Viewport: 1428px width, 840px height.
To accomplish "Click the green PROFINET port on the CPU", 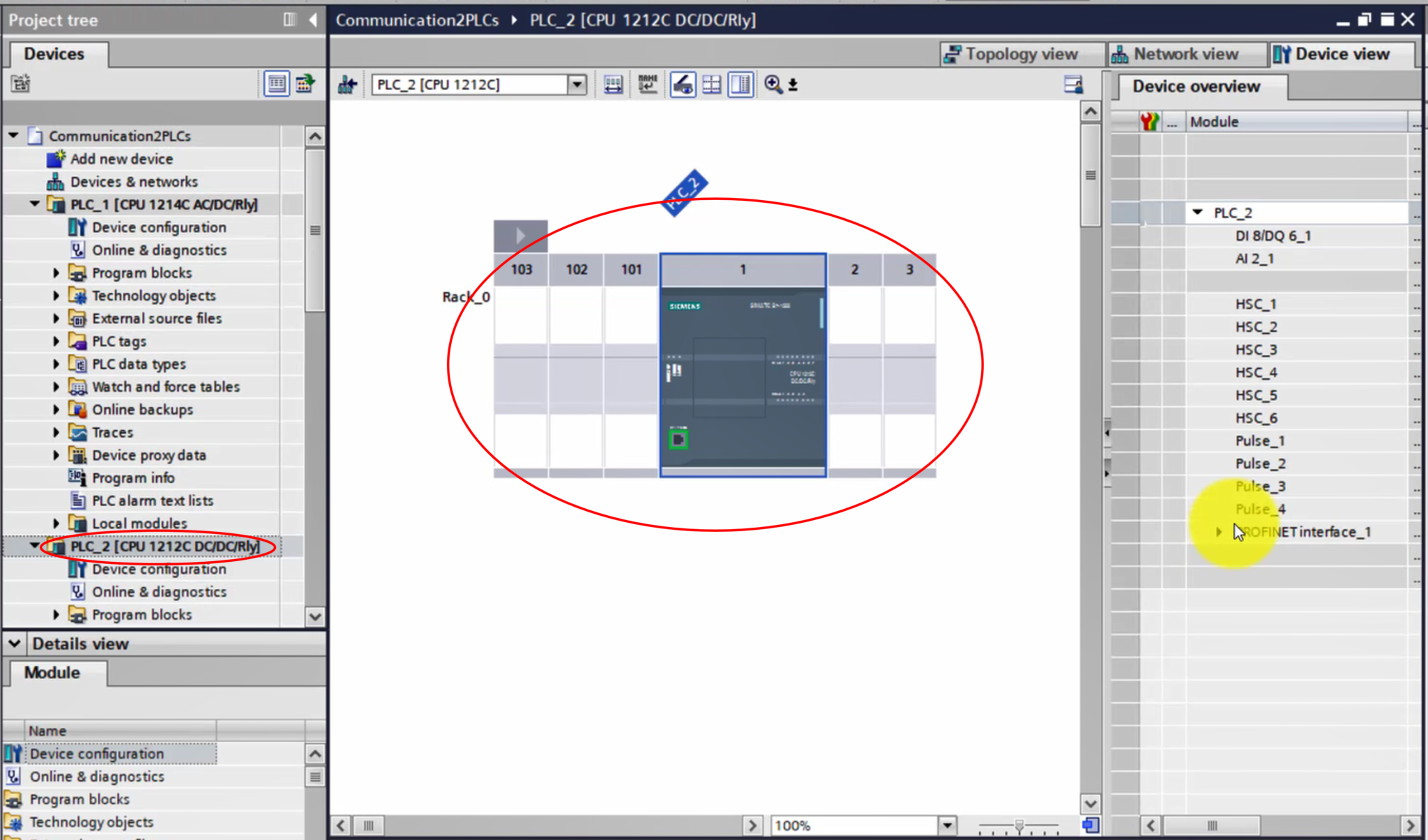I will [x=678, y=440].
